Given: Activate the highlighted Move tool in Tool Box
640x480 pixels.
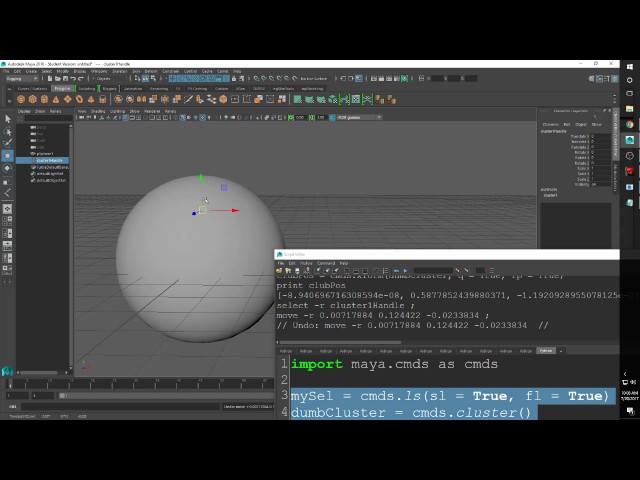Looking at the screenshot, I should [8, 156].
